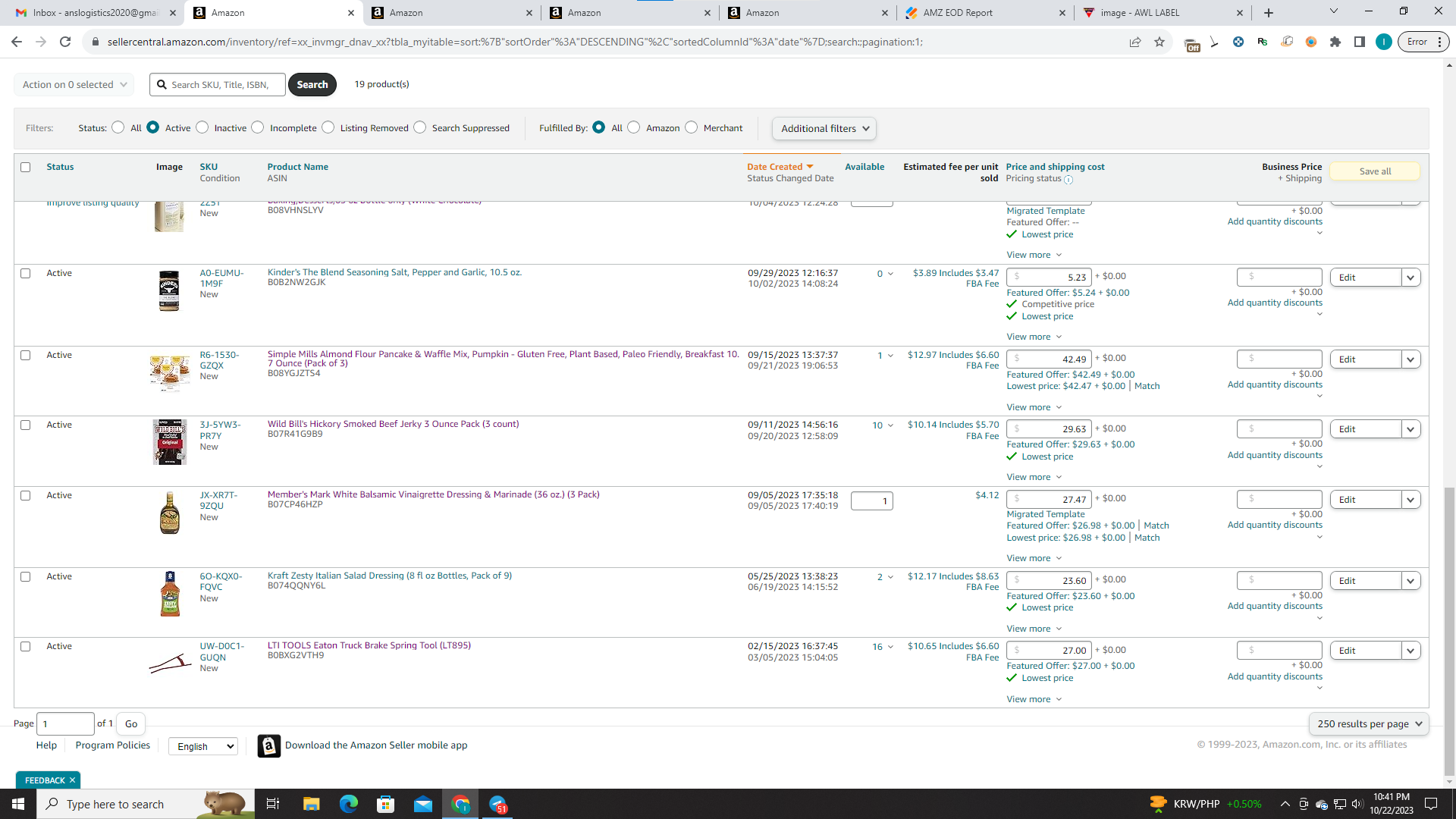The width and height of the screenshot is (1456, 819).
Task: Close the FEEDBACK tab with the X
Action: point(73,780)
